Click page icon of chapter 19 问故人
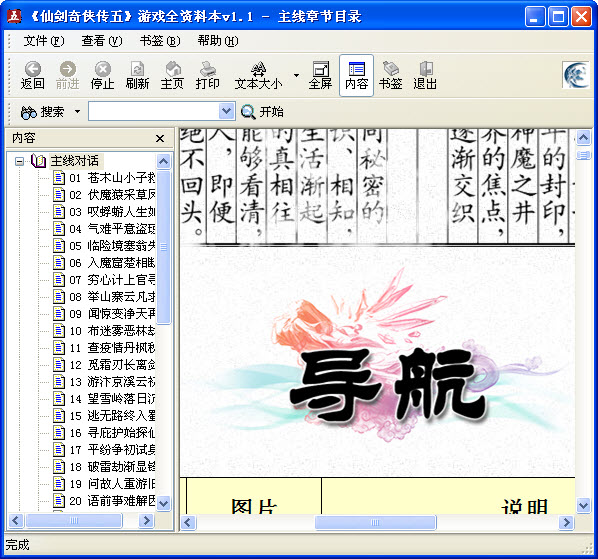This screenshot has width=598, height=559. point(59,484)
